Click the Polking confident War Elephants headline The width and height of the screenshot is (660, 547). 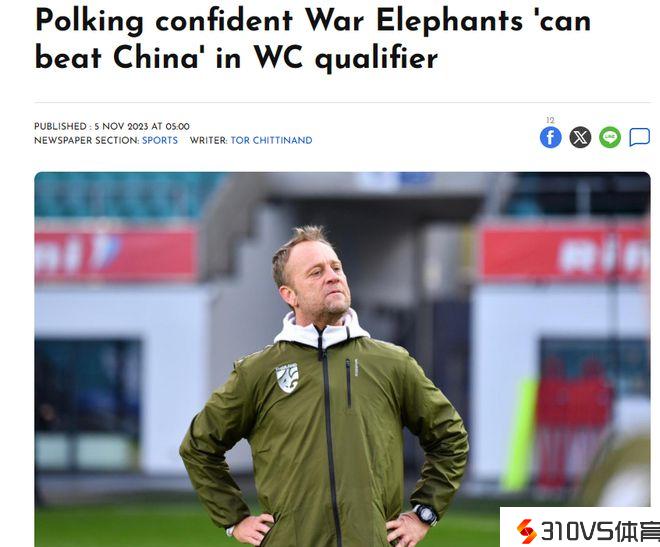click(313, 38)
